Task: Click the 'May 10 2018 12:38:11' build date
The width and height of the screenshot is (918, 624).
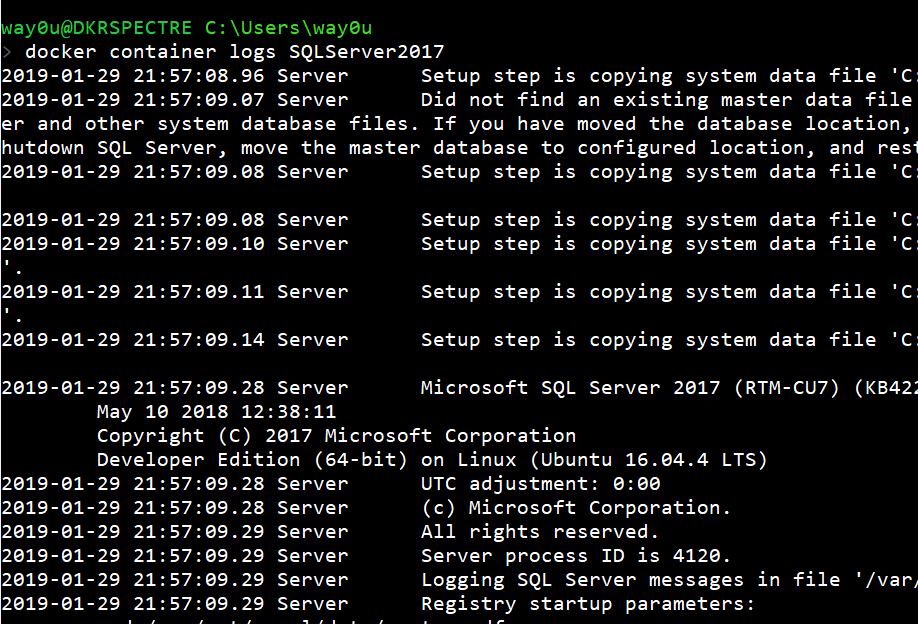Action: 216,412
